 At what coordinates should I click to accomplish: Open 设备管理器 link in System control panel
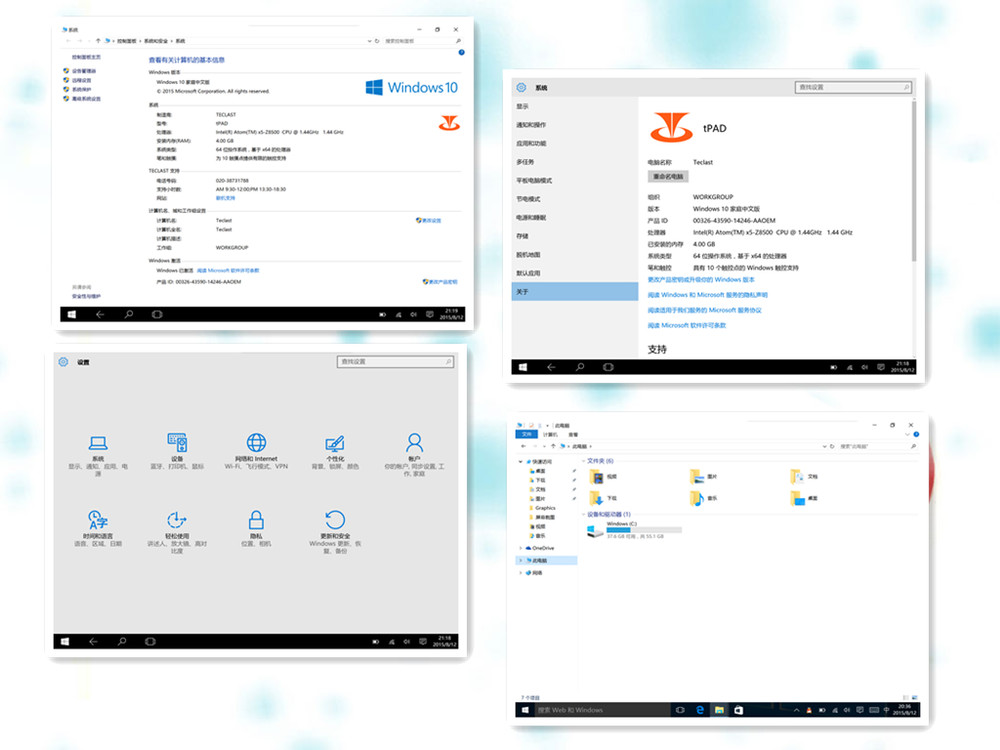pos(84,71)
